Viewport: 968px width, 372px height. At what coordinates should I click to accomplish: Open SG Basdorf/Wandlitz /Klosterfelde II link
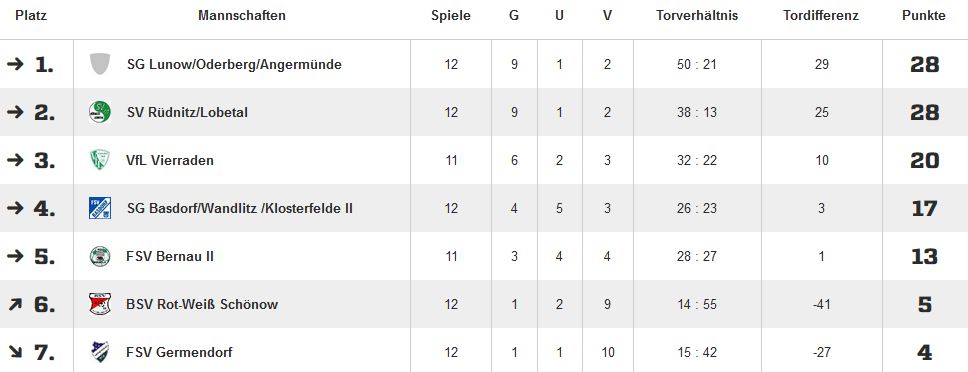(x=240, y=209)
